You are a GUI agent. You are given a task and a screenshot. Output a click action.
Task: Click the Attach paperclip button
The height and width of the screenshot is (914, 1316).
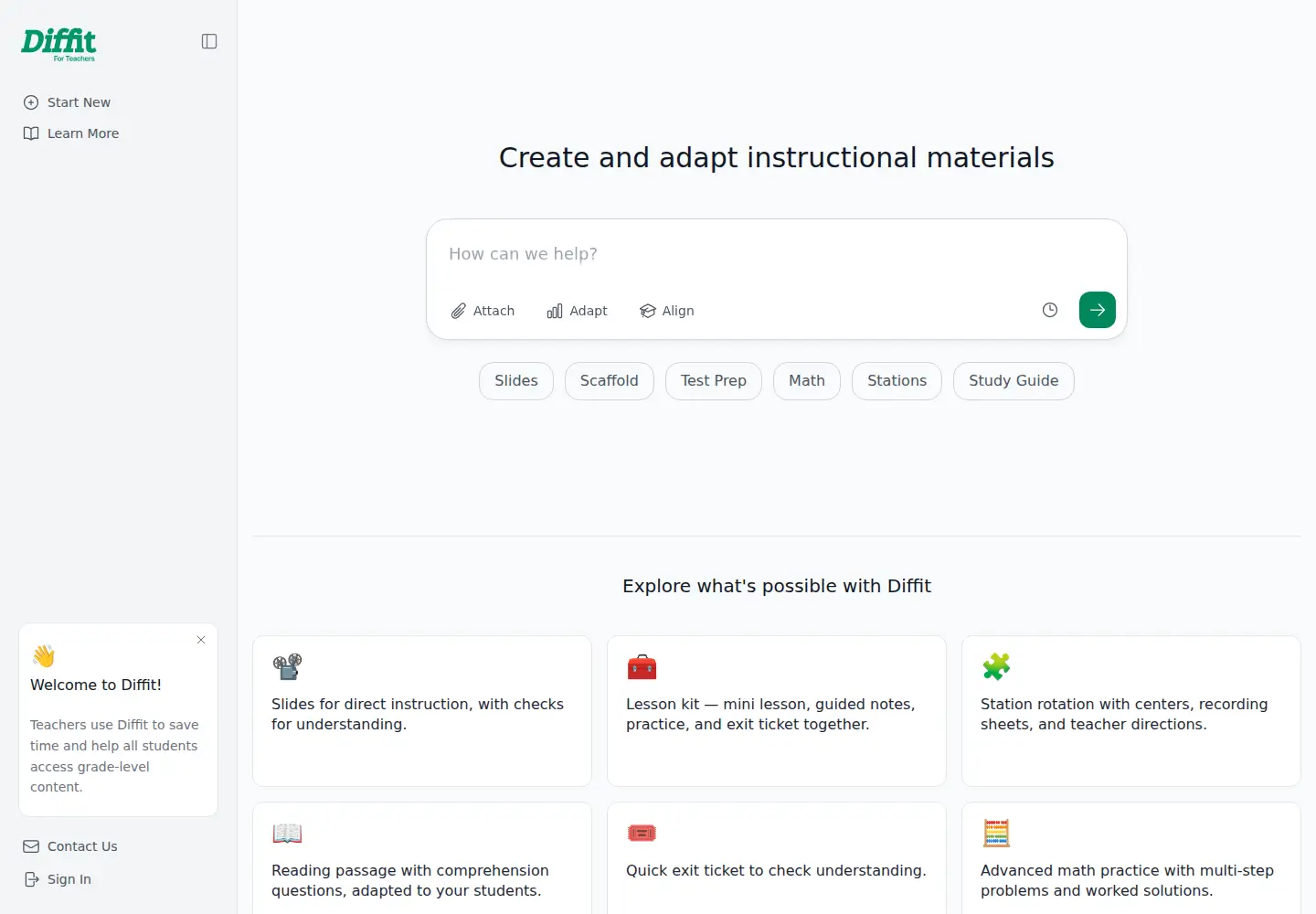pyautogui.click(x=483, y=311)
